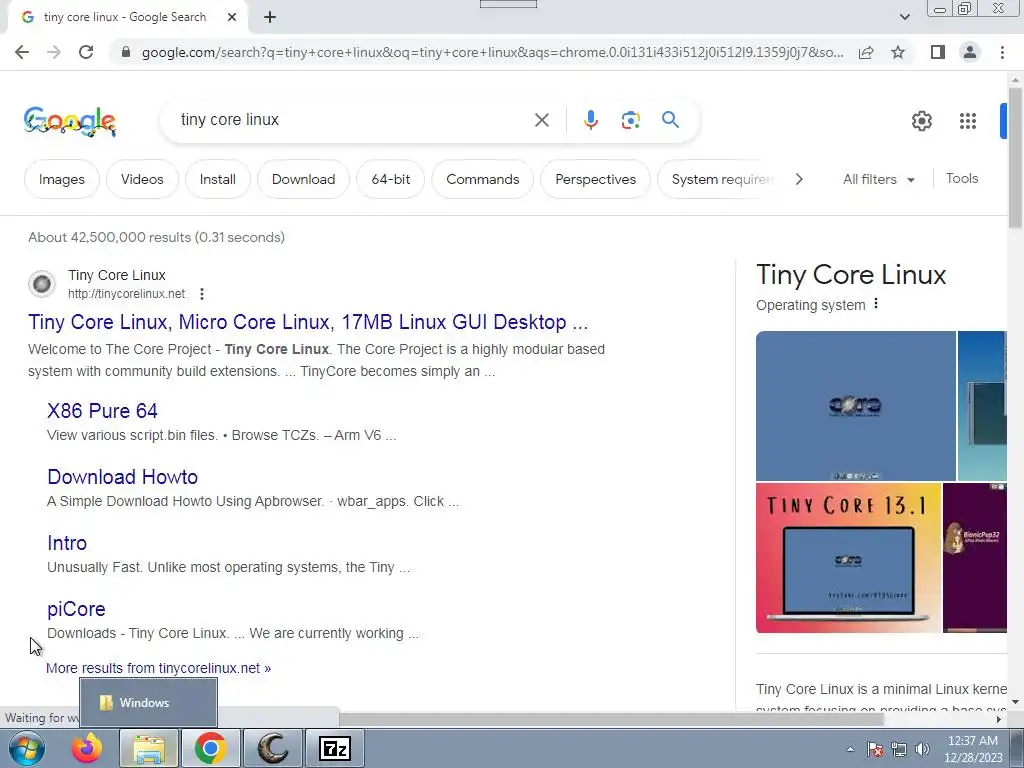Open a new browser tab
This screenshot has width=1024, height=768.
coord(270,17)
